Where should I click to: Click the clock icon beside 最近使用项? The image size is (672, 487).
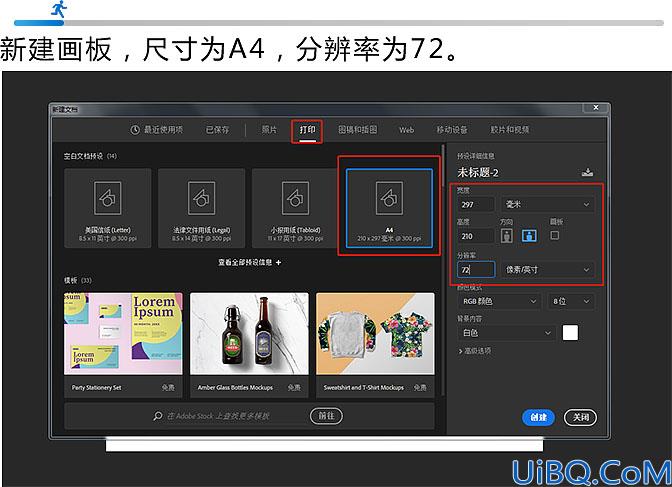pos(135,129)
